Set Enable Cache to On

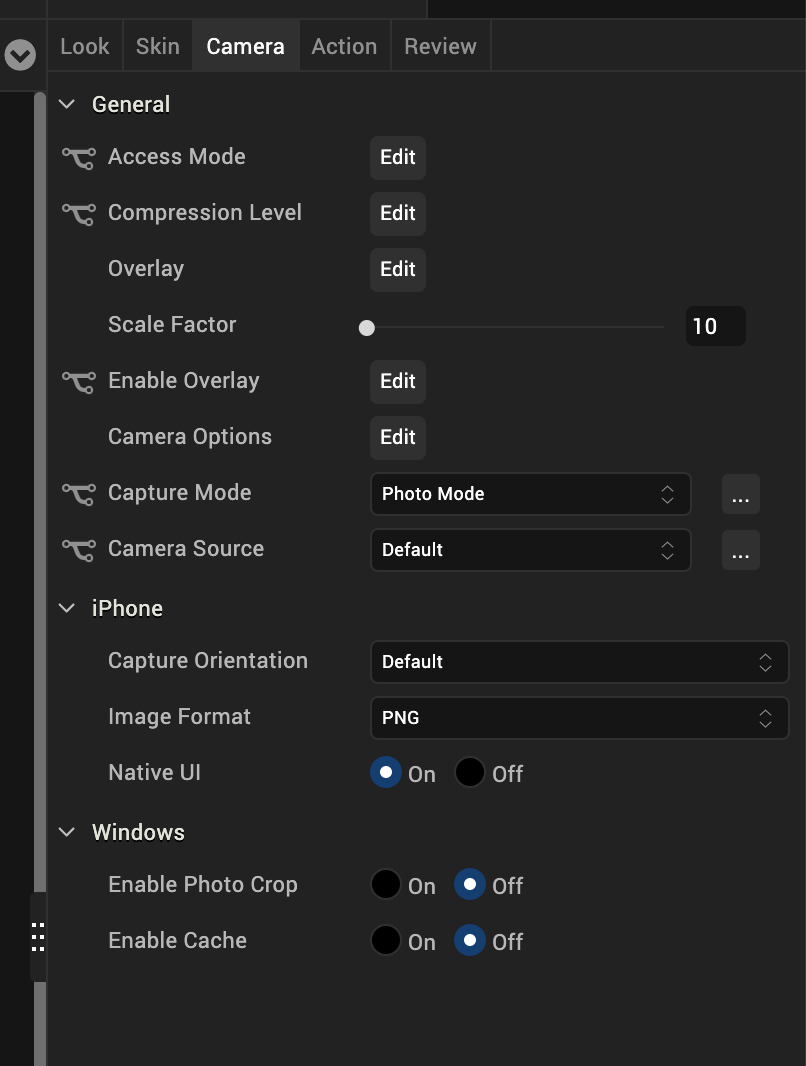pyautogui.click(x=386, y=941)
